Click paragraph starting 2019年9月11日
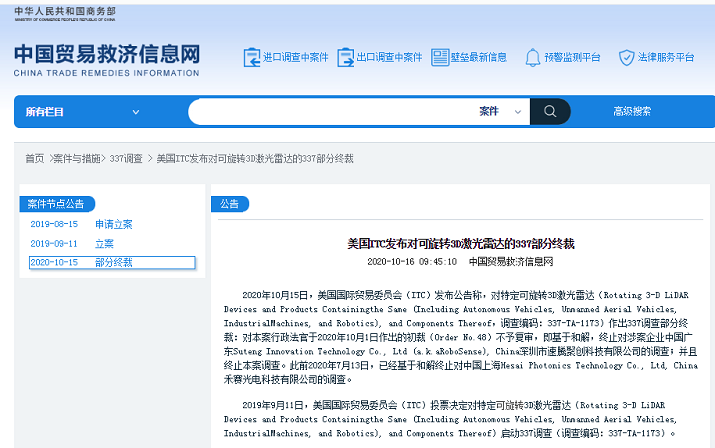The image size is (715, 448). point(451,419)
